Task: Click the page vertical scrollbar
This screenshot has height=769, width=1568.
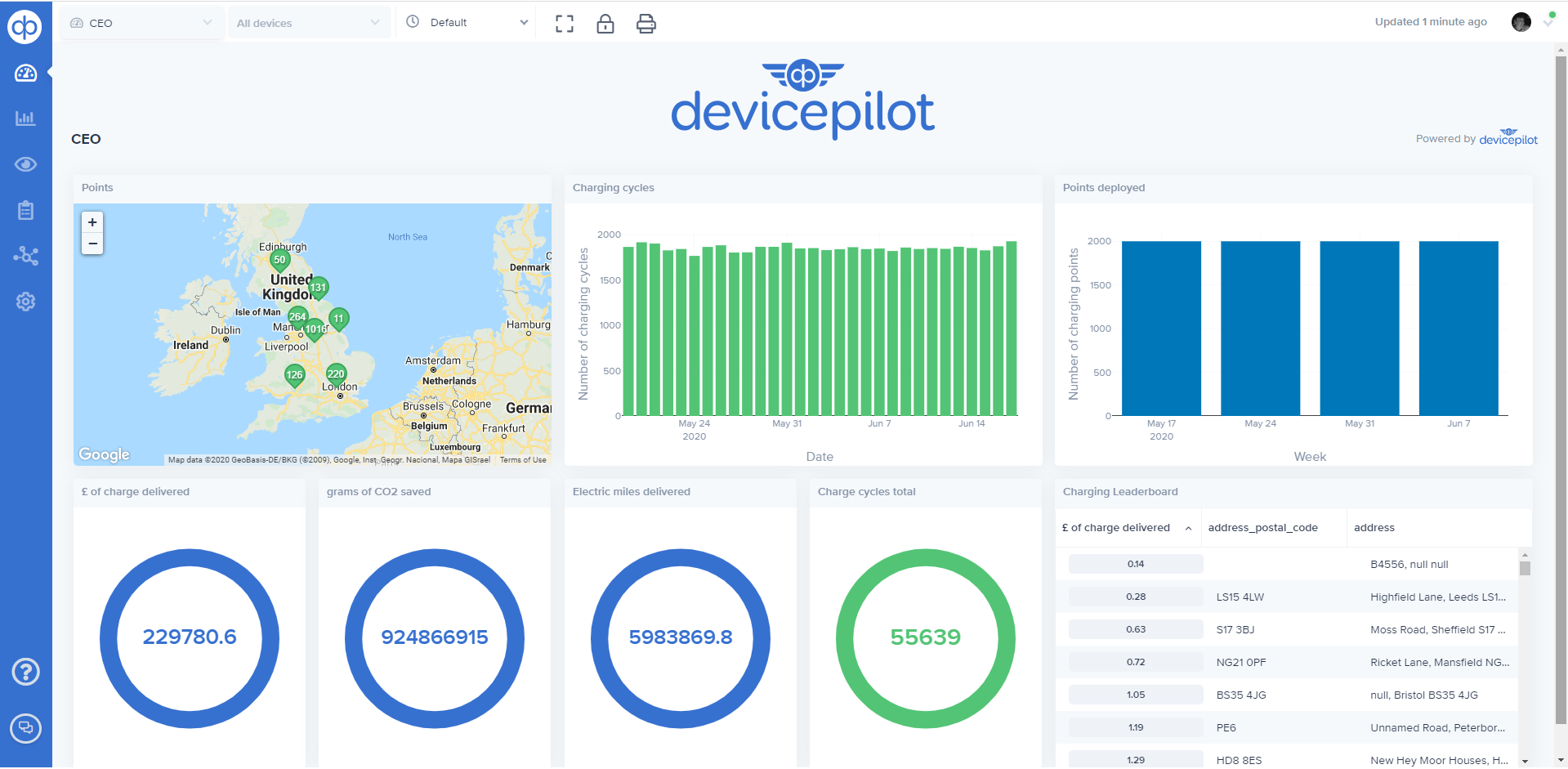Action: click(1561, 391)
